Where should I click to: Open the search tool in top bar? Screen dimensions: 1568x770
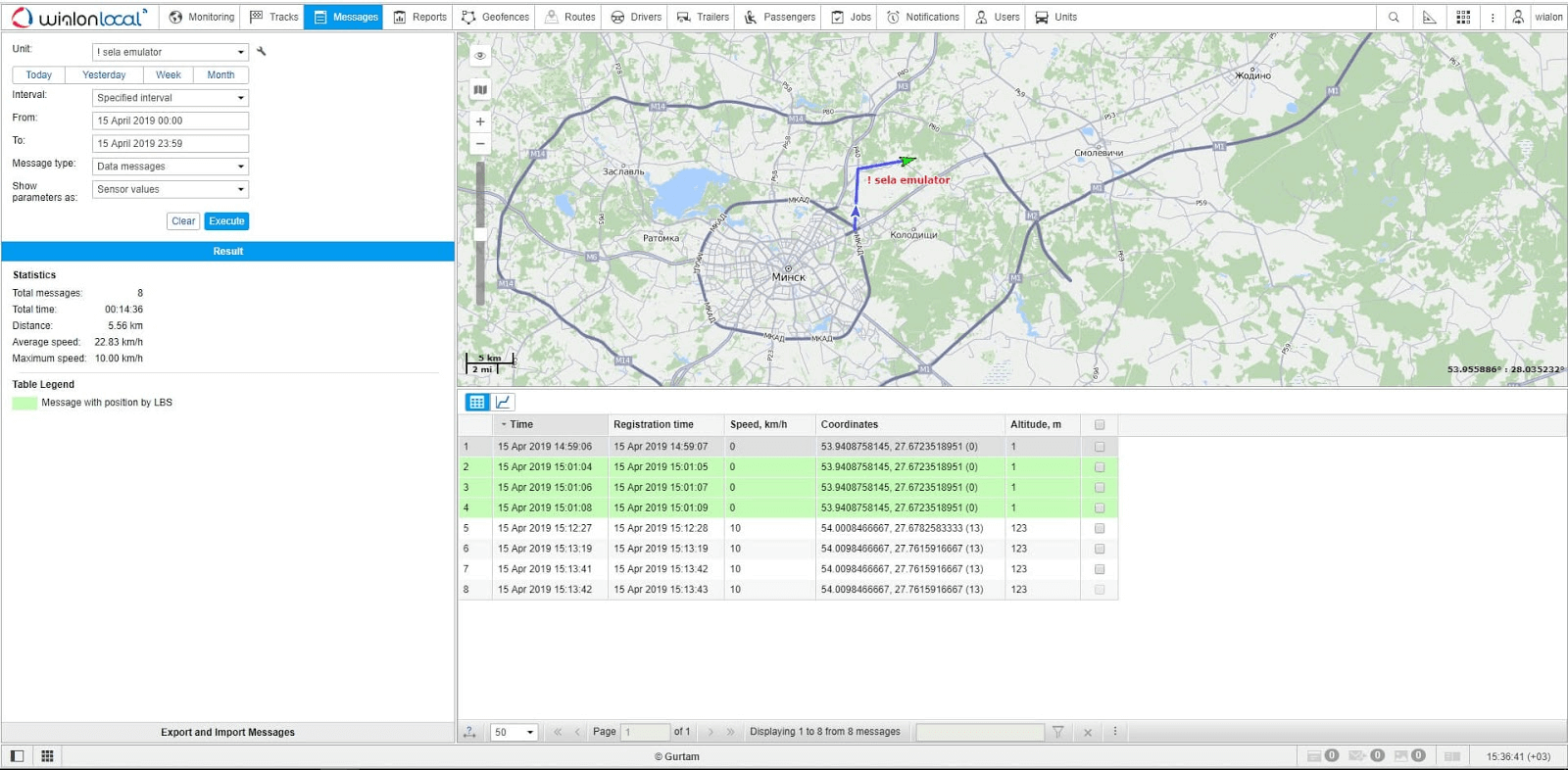click(1394, 17)
